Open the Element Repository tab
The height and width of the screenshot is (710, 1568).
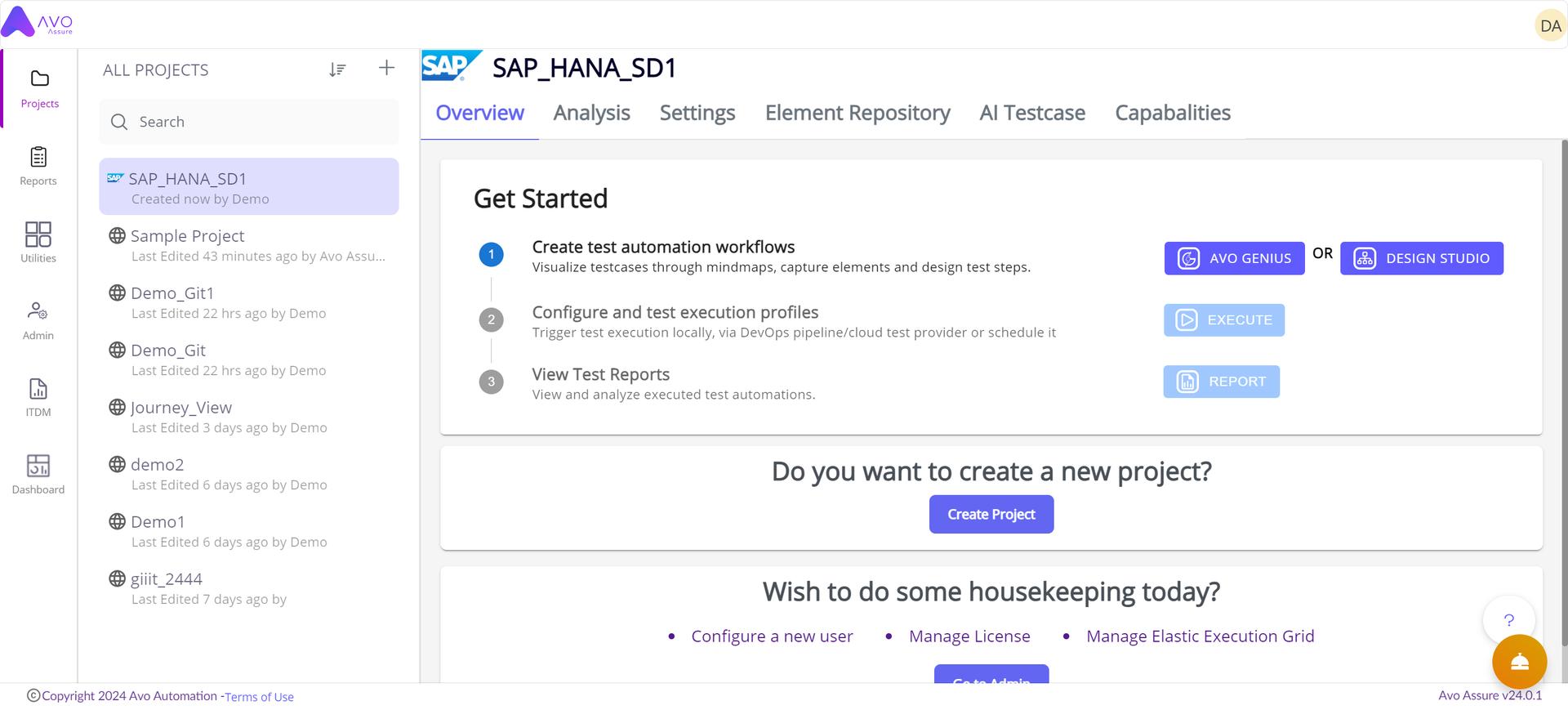click(x=857, y=114)
